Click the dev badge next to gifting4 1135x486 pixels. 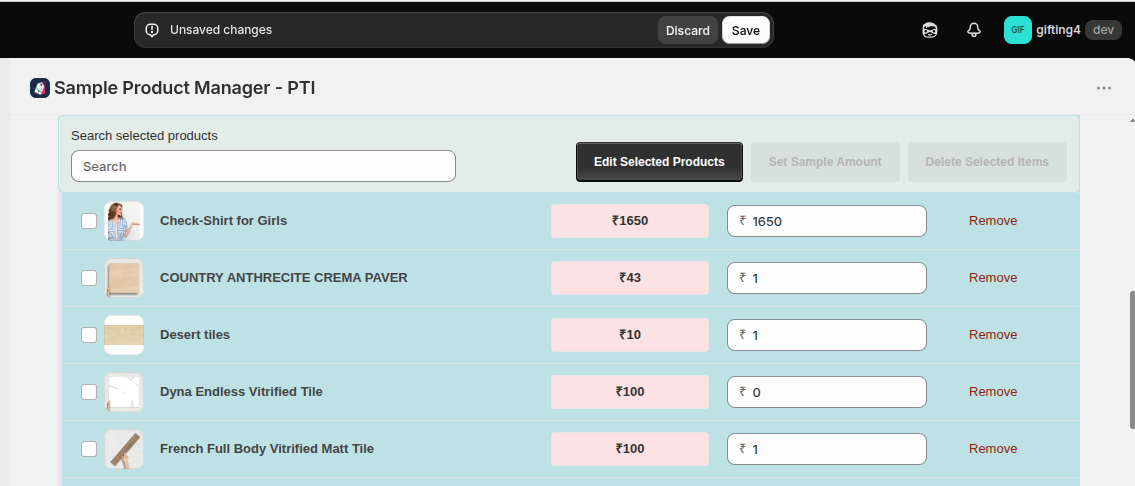point(1103,30)
